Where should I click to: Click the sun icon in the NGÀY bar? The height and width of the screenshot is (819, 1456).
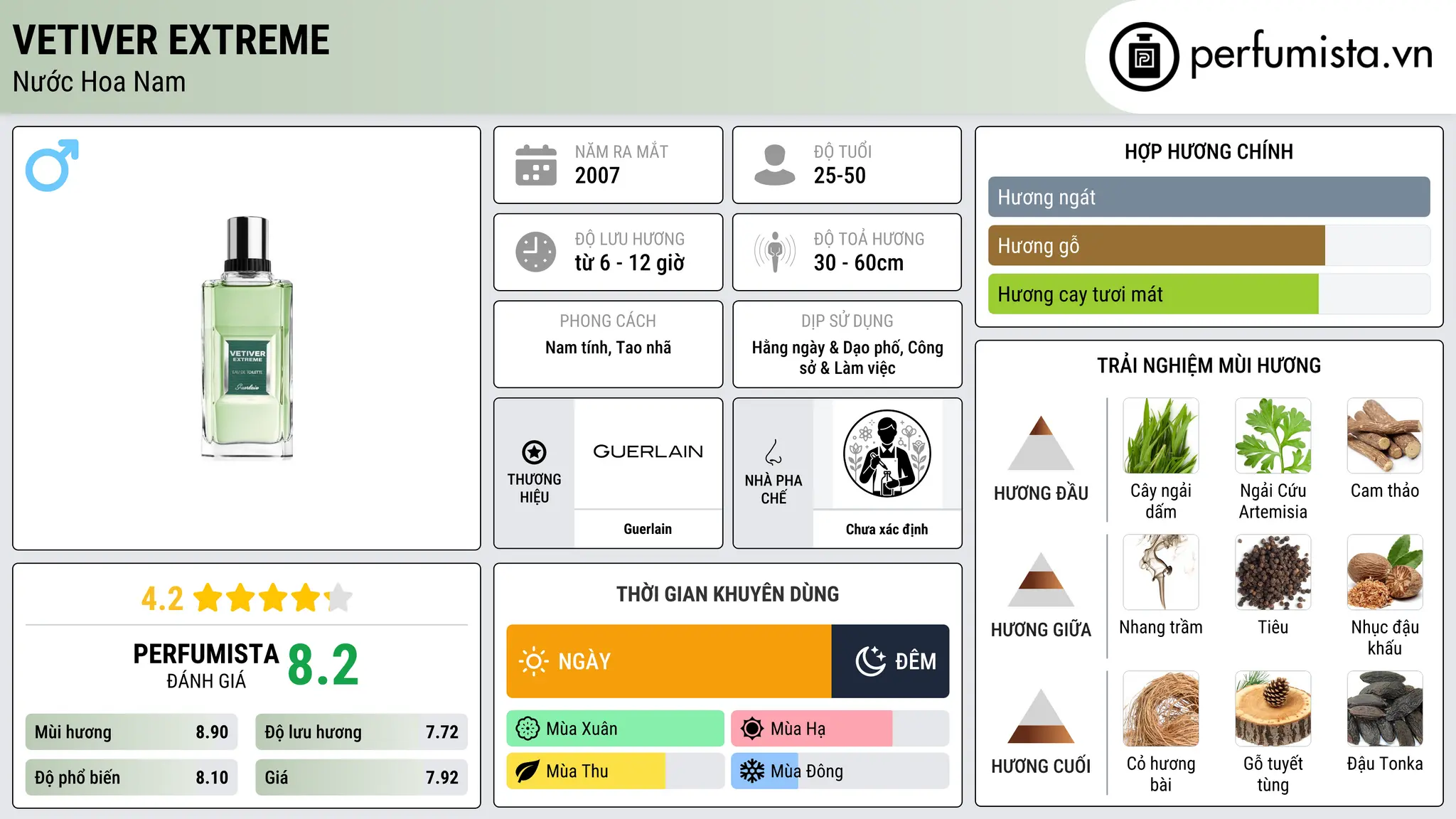[x=533, y=661]
